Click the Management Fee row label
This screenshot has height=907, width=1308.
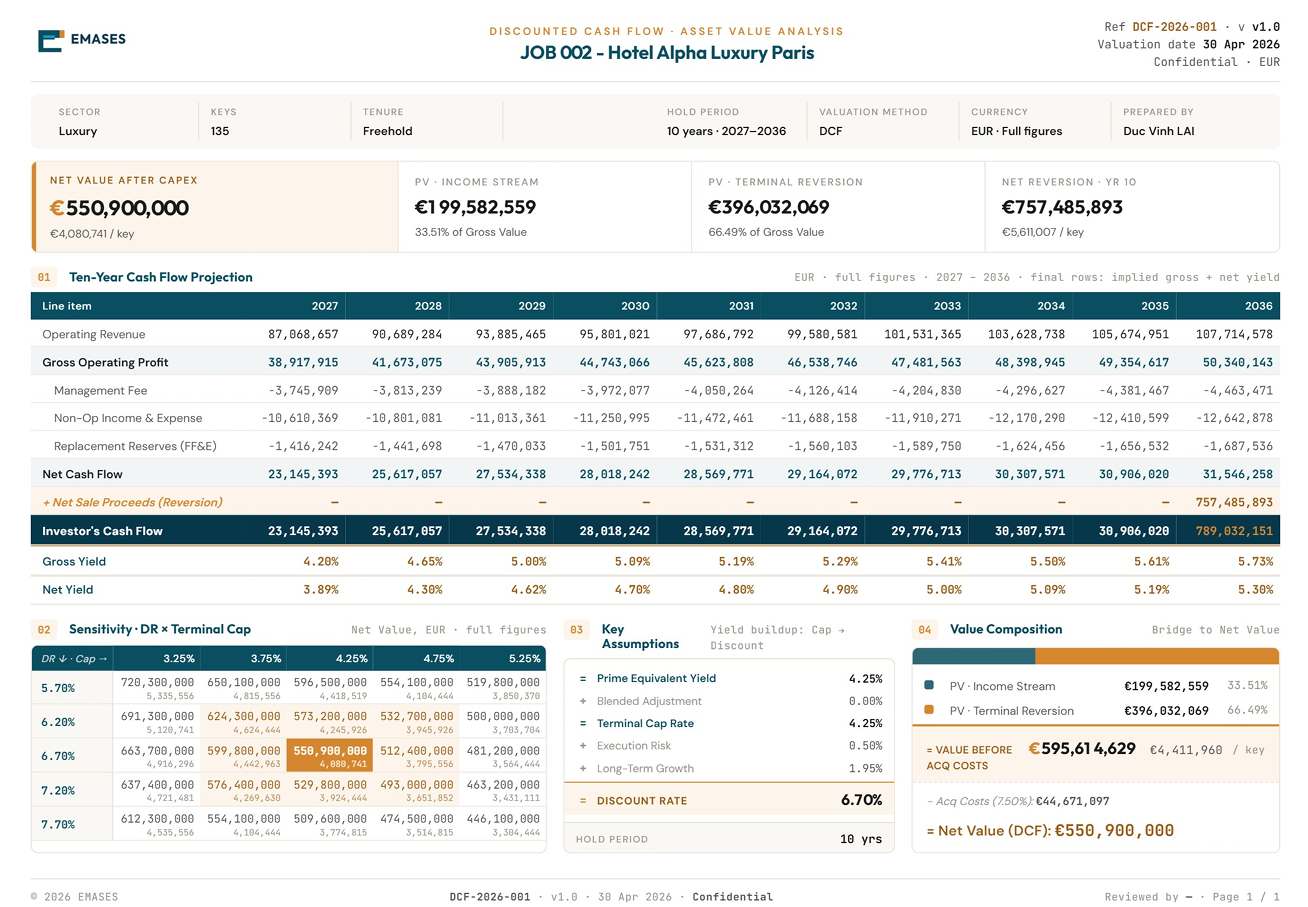pyautogui.click(x=101, y=390)
